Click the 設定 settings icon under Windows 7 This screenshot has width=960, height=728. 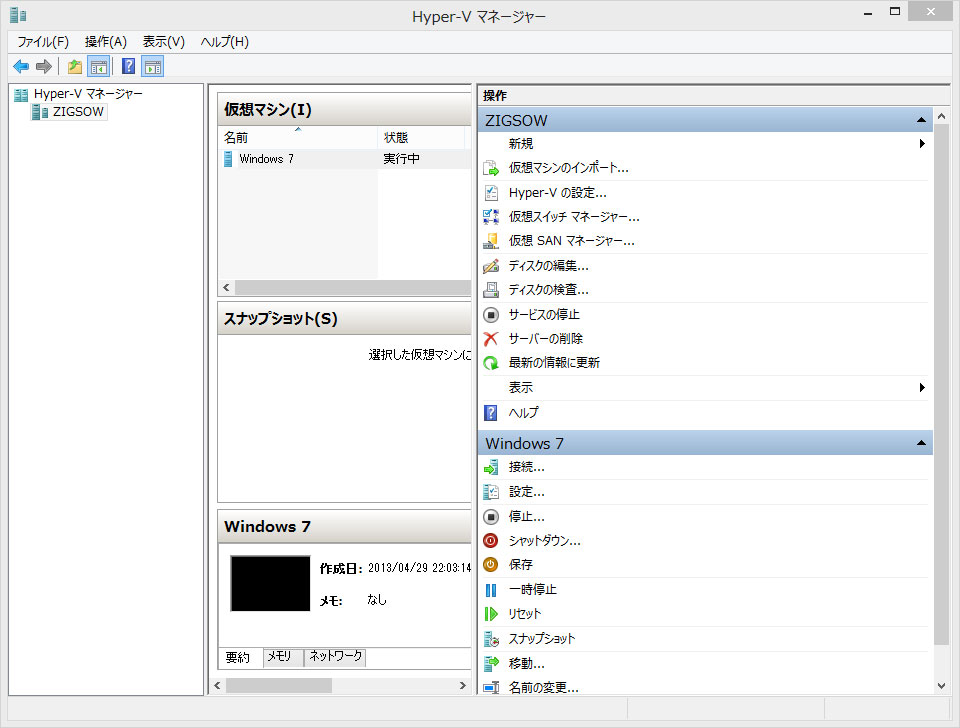pos(491,492)
